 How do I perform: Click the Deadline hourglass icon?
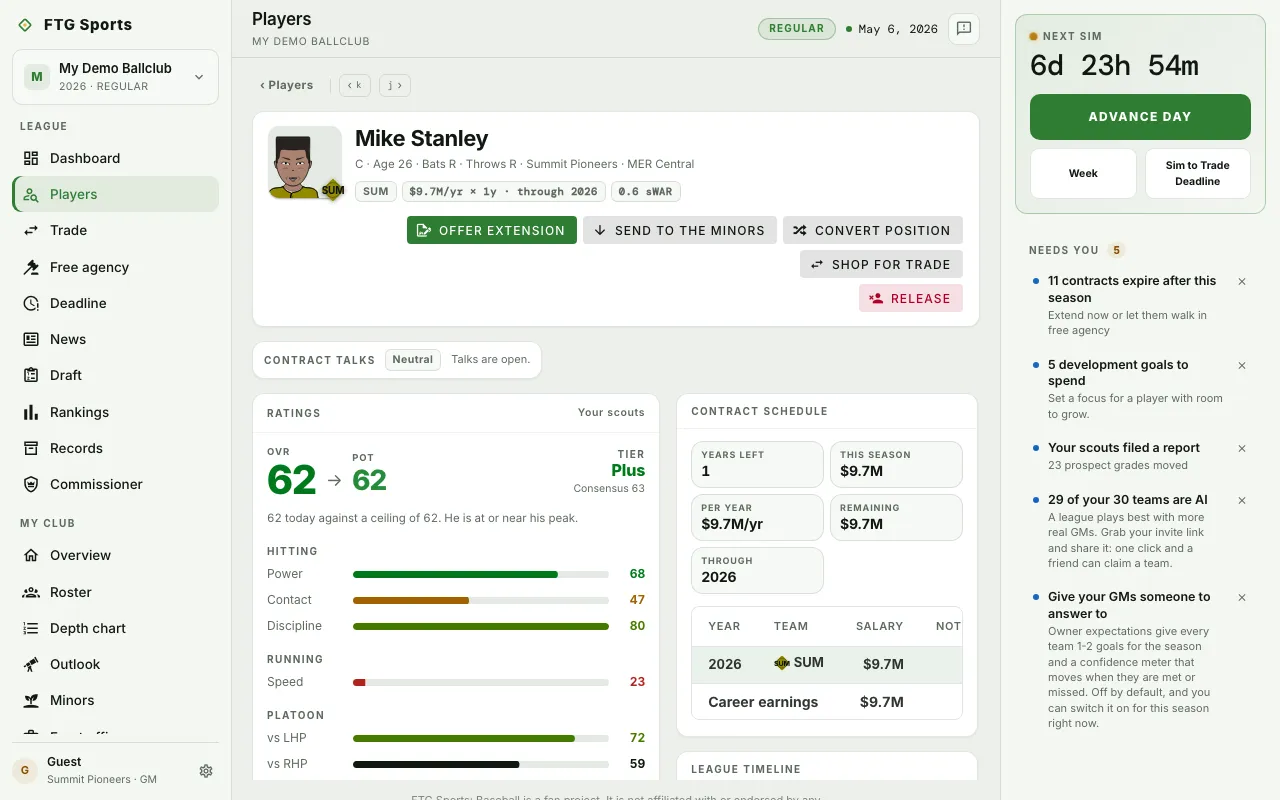pos(31,303)
